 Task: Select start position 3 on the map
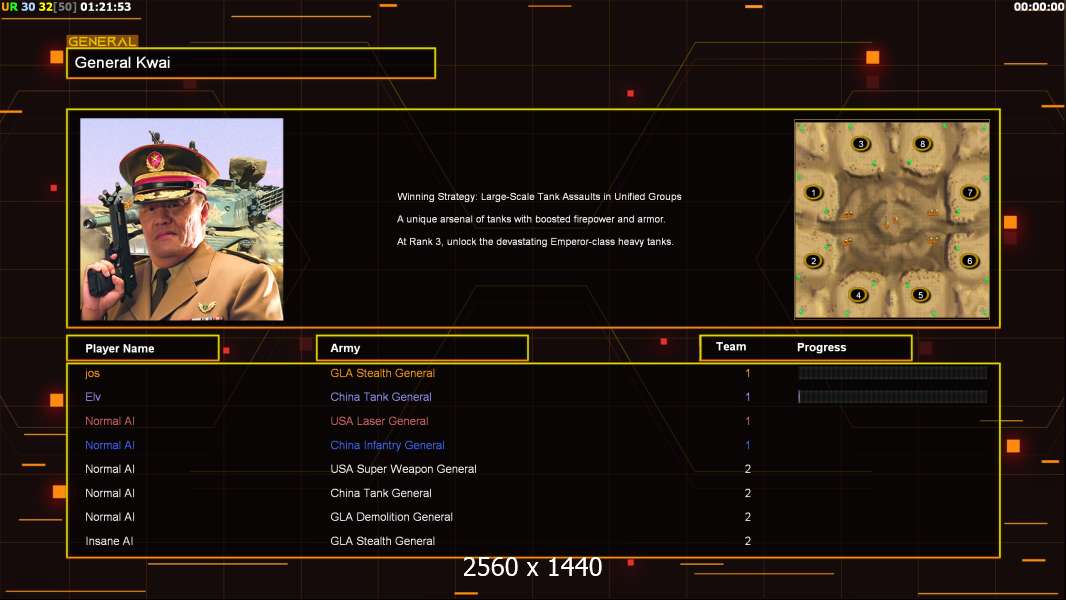click(861, 143)
